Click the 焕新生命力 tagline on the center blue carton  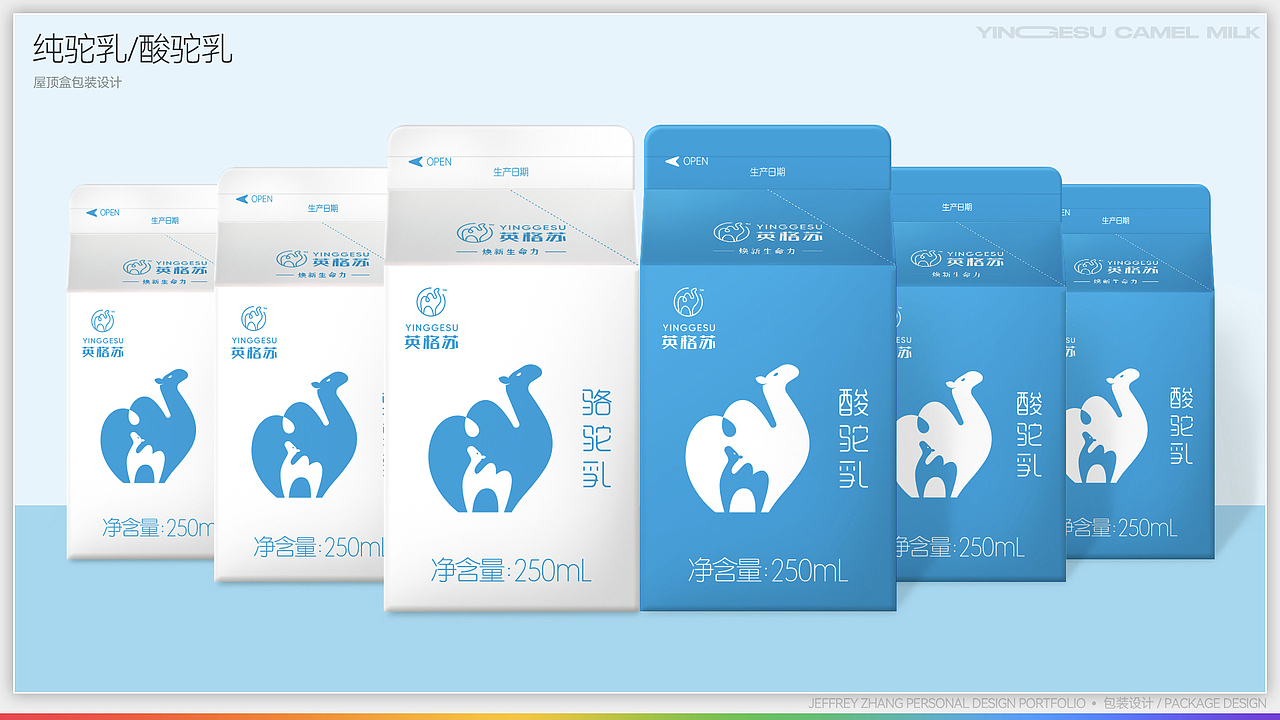click(x=767, y=251)
